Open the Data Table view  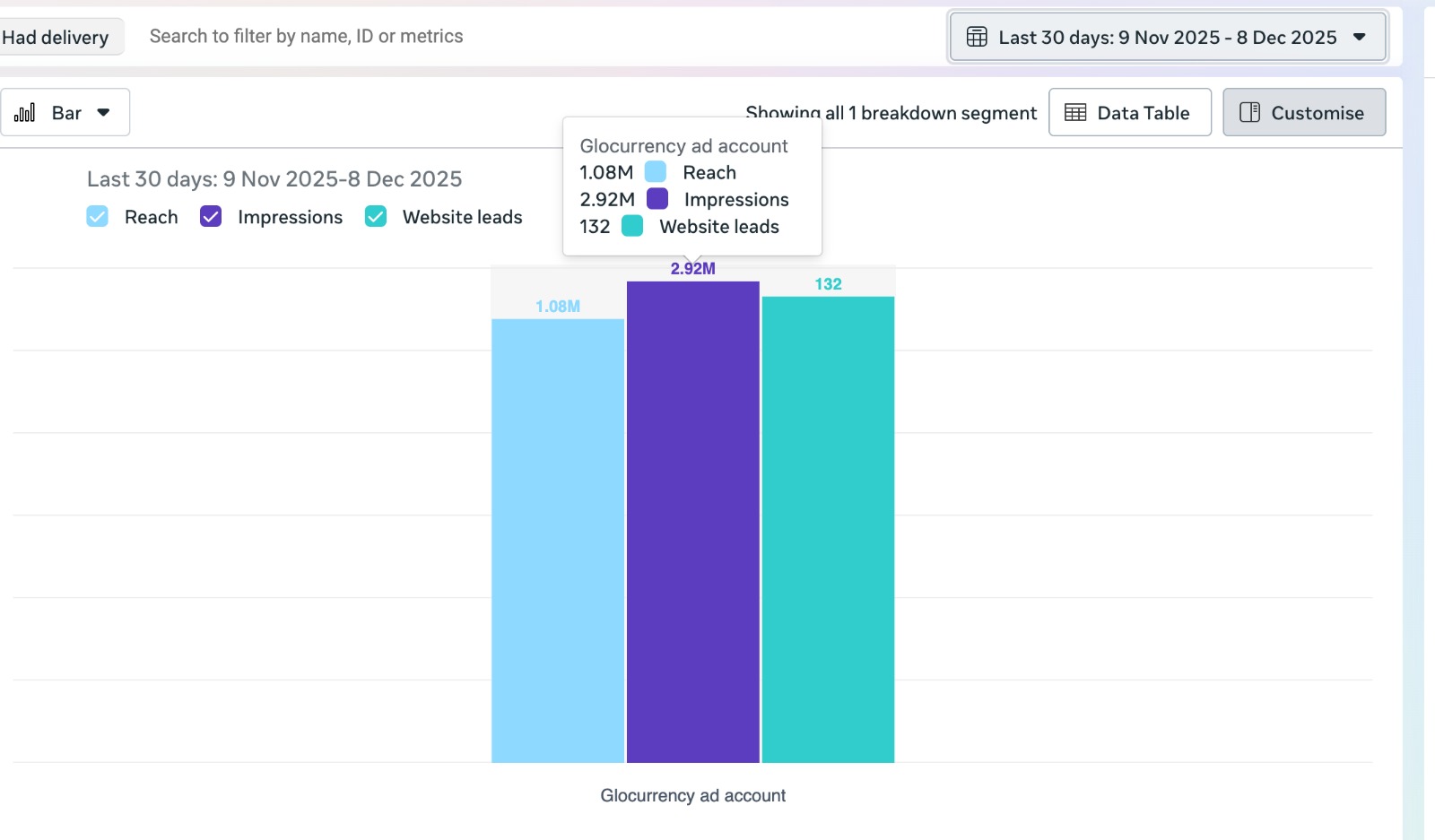click(1129, 113)
